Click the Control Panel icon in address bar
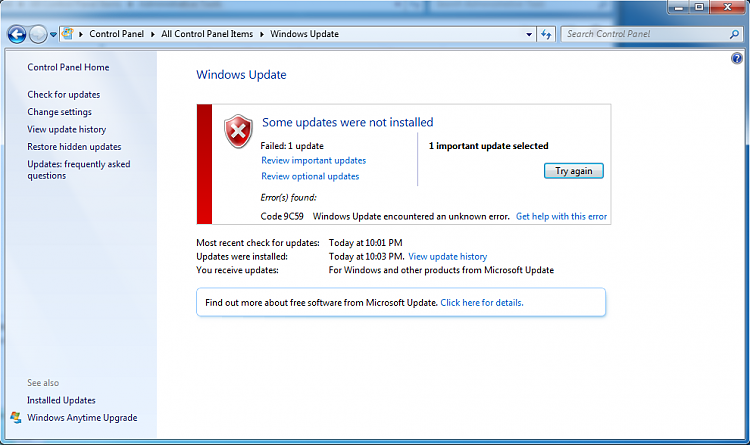Image resolution: width=750 pixels, height=445 pixels. [68, 34]
